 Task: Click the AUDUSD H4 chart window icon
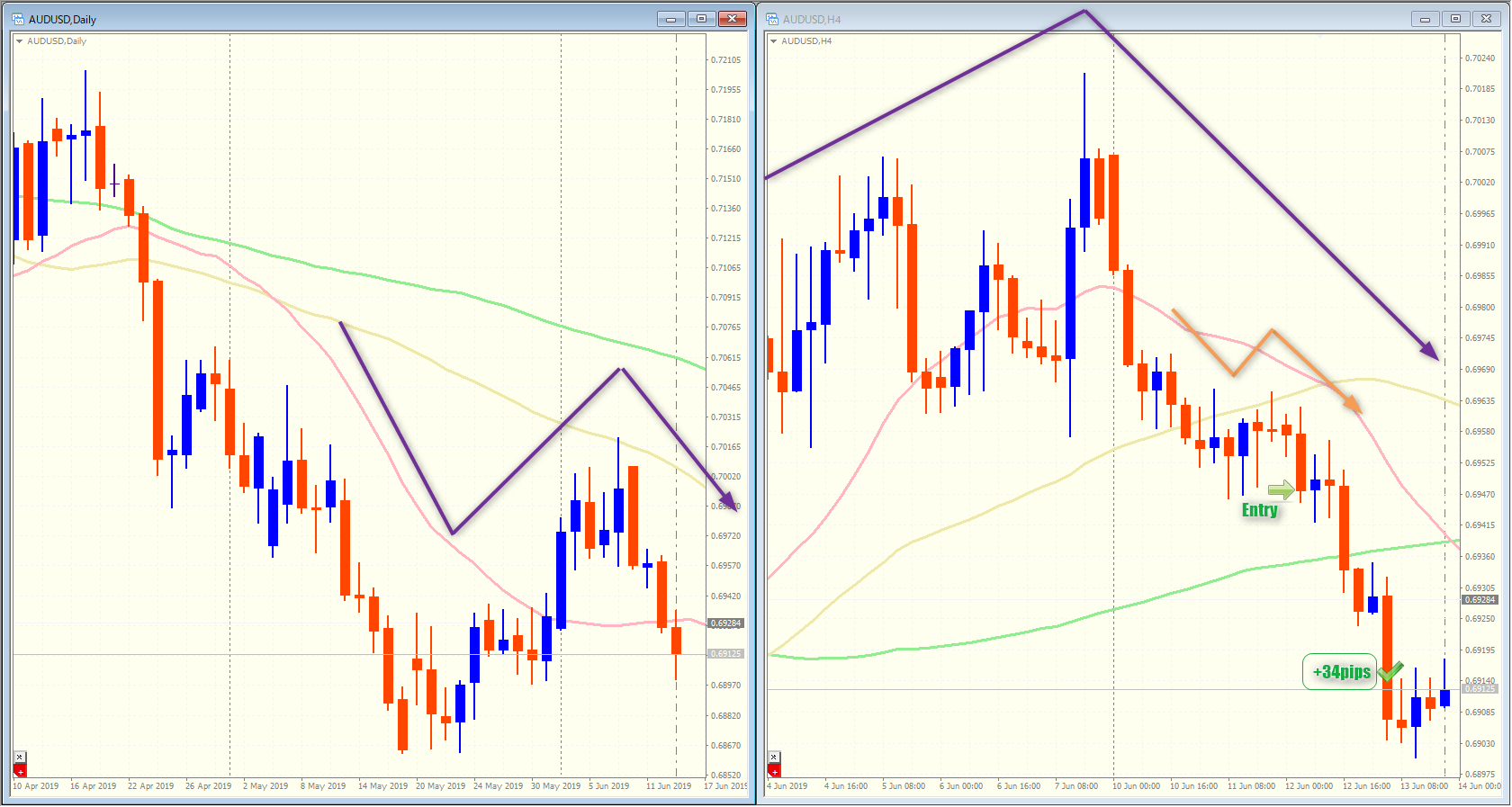(772, 19)
